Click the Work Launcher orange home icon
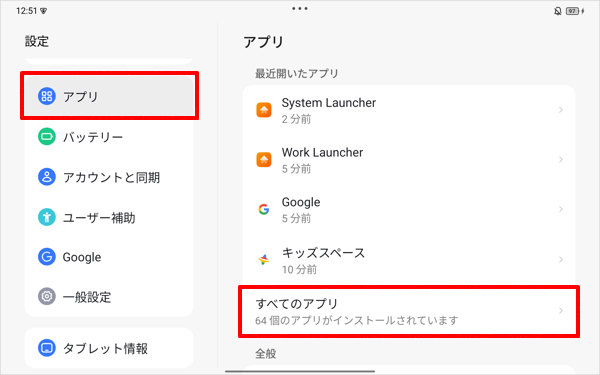The width and height of the screenshot is (600, 375). click(x=264, y=160)
